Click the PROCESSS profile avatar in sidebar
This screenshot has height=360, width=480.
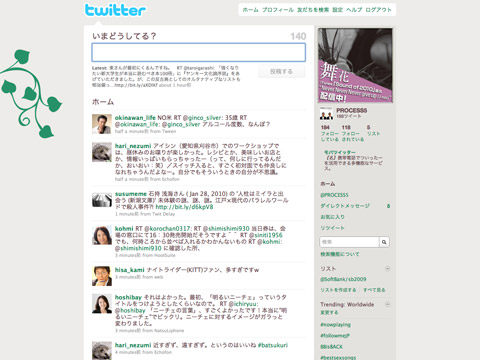[326, 113]
